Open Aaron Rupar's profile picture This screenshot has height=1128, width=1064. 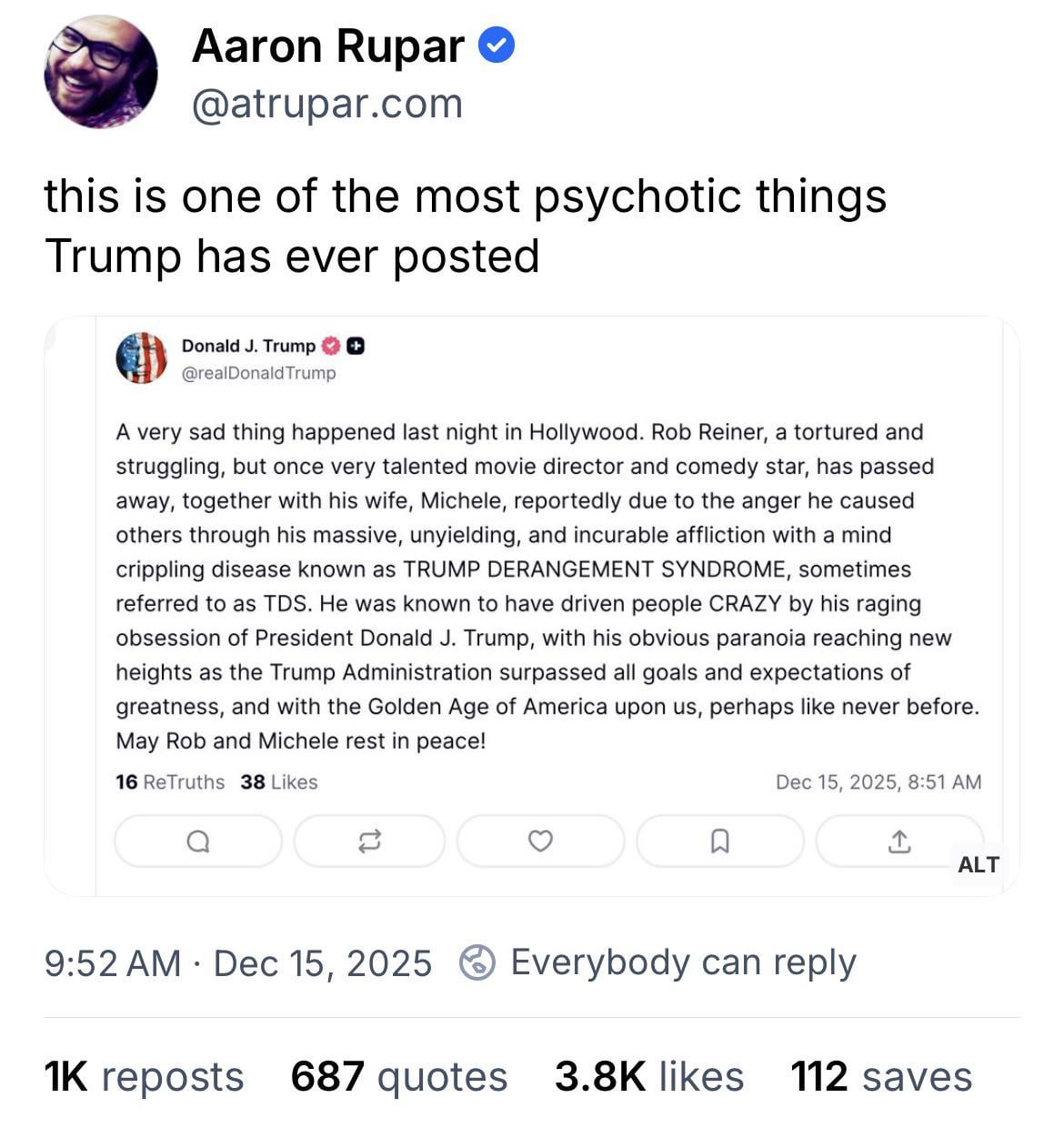100,72
